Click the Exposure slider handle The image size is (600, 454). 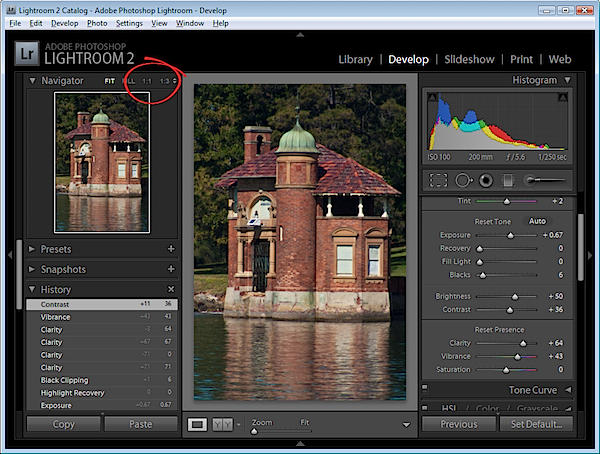[x=510, y=235]
